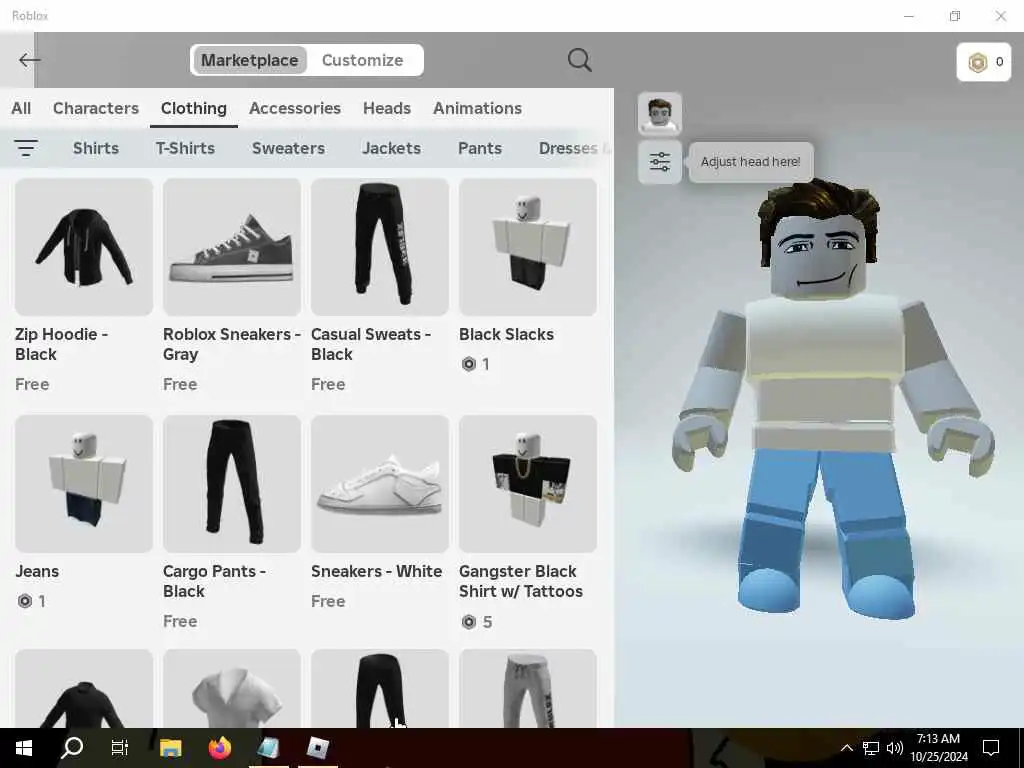This screenshot has width=1024, height=768.
Task: Click the 3D avatar preview character
Action: (833, 398)
